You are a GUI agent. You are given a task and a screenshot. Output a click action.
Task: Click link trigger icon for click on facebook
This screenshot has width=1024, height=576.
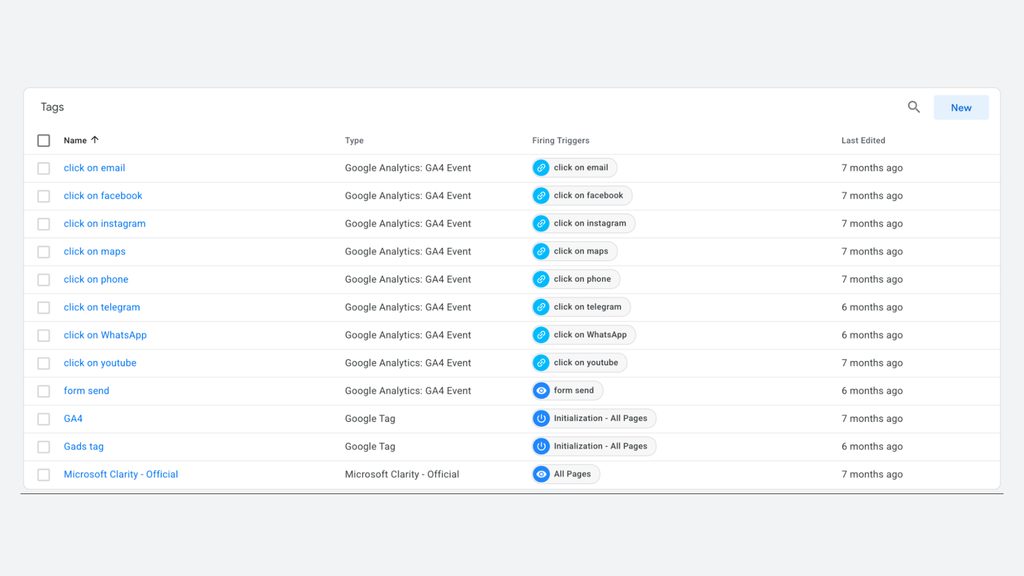pos(541,196)
